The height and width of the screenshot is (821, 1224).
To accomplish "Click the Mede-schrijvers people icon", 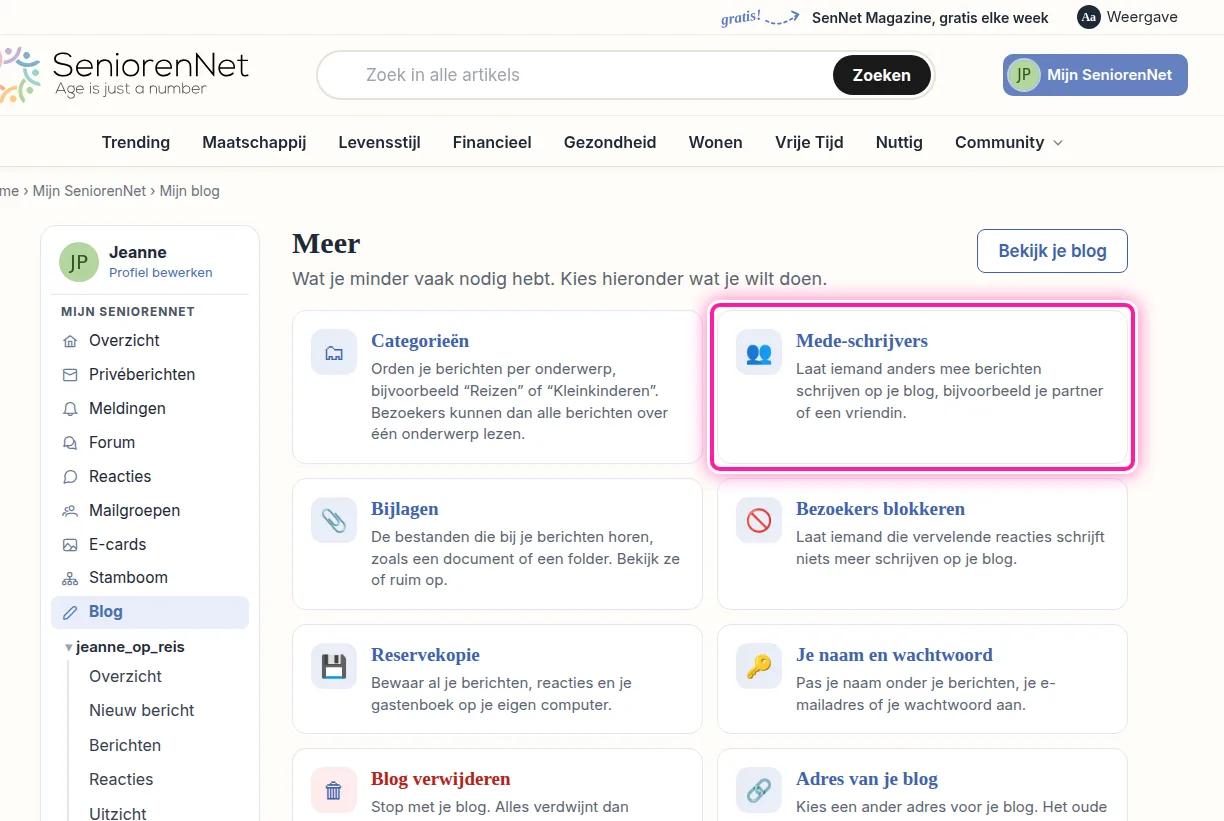I will tap(759, 352).
